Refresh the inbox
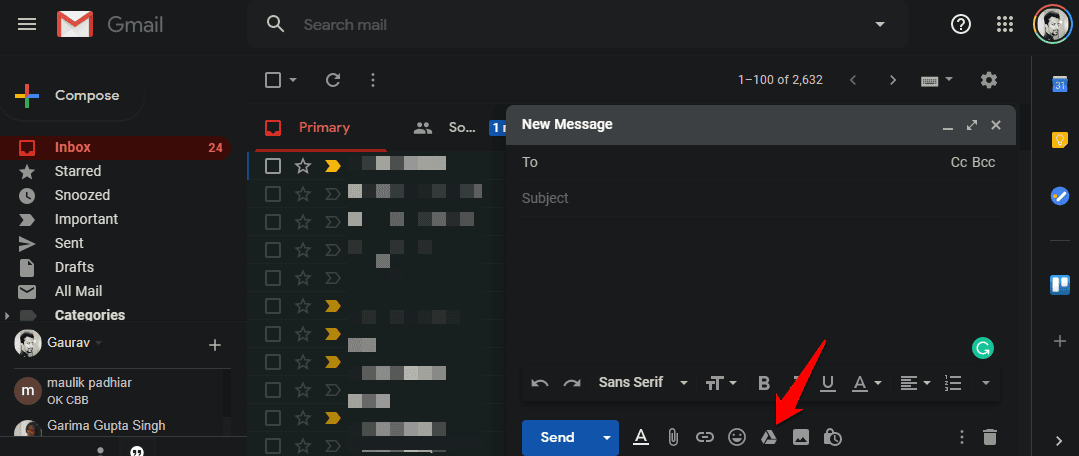The image size is (1079, 456). pos(333,80)
